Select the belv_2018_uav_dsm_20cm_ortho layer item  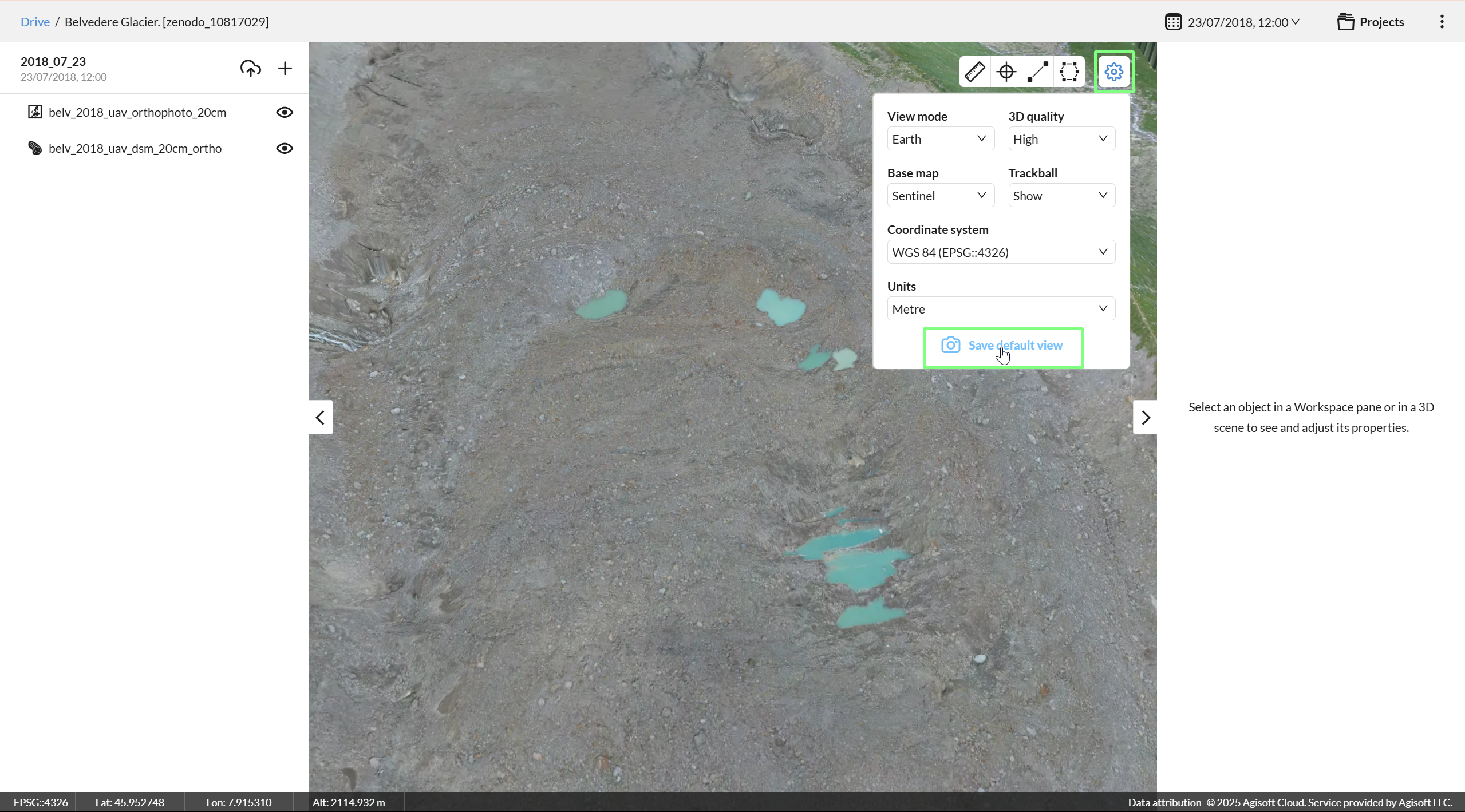tap(135, 148)
